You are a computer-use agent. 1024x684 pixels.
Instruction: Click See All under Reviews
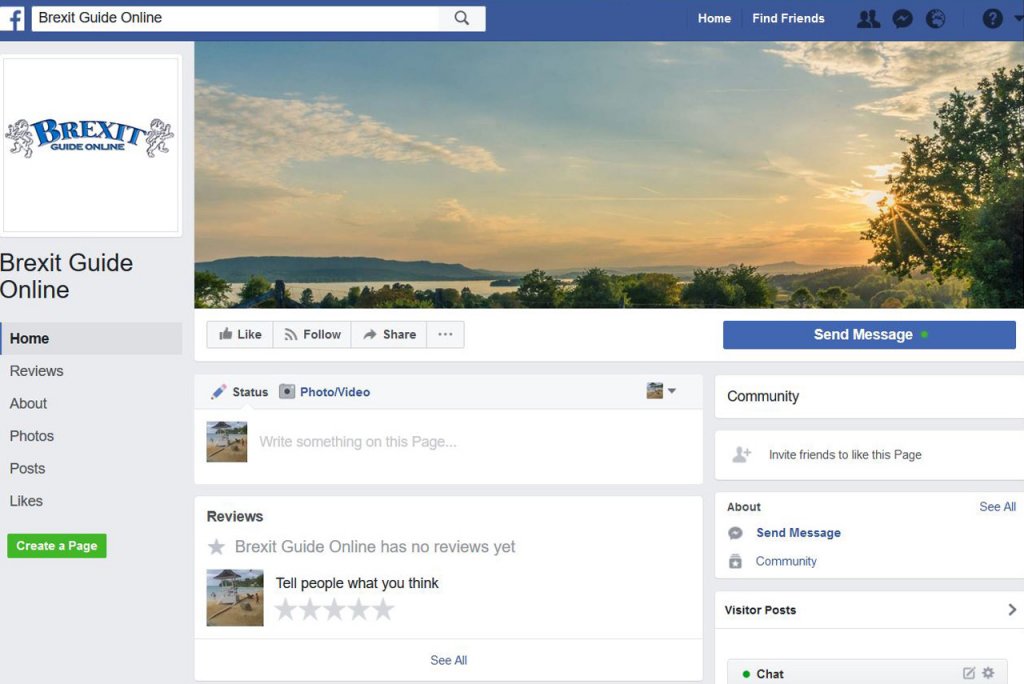pyautogui.click(x=449, y=660)
